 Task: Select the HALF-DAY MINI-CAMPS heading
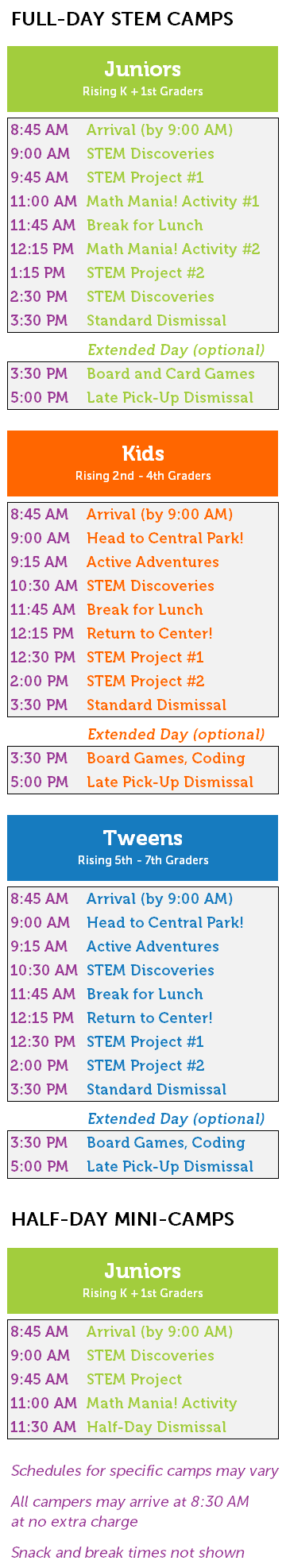pyautogui.click(x=122, y=1219)
